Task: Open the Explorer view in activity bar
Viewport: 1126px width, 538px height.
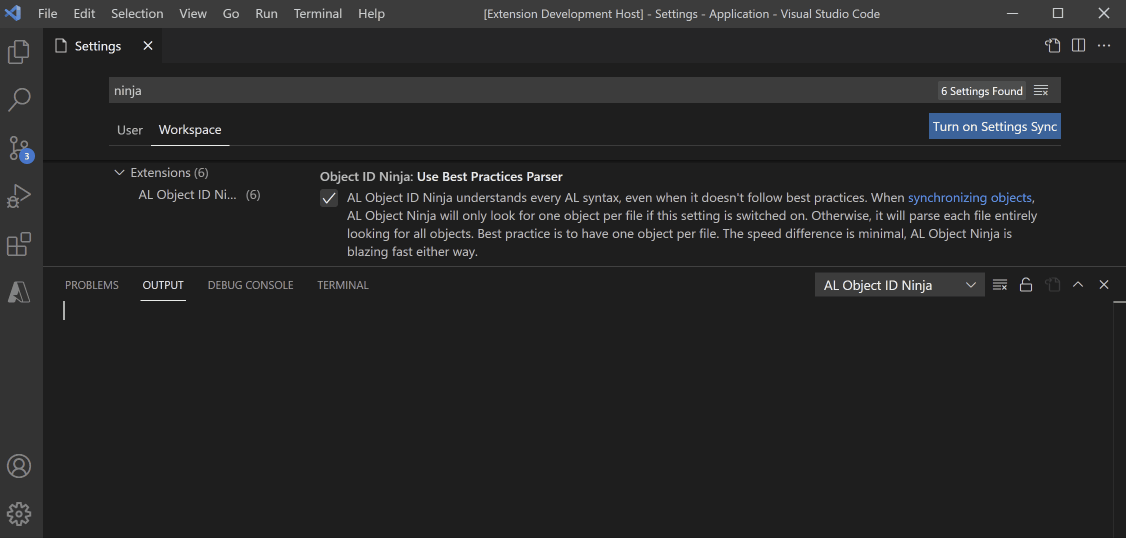Action: pyautogui.click(x=19, y=52)
